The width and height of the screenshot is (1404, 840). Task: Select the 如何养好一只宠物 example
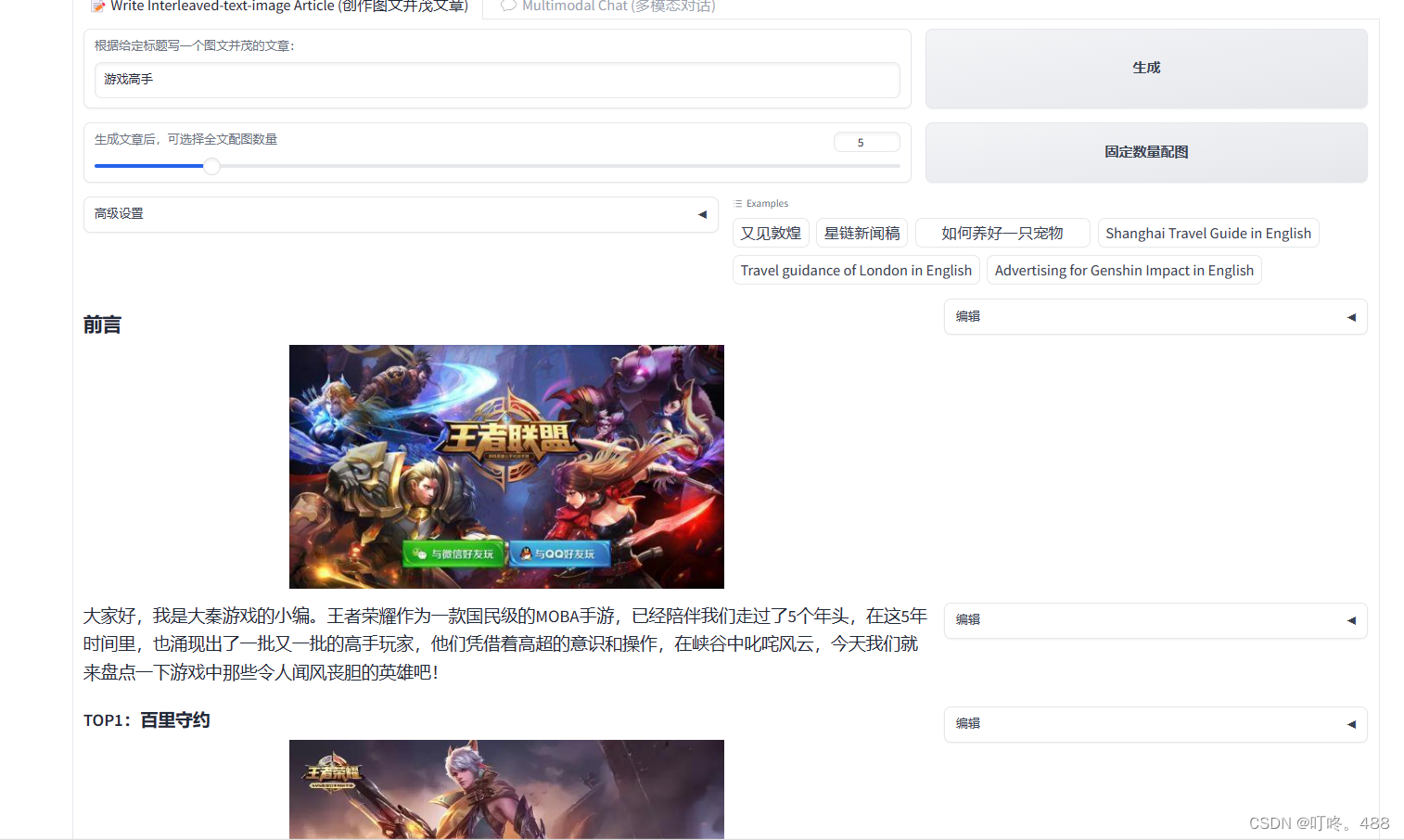(x=1002, y=233)
